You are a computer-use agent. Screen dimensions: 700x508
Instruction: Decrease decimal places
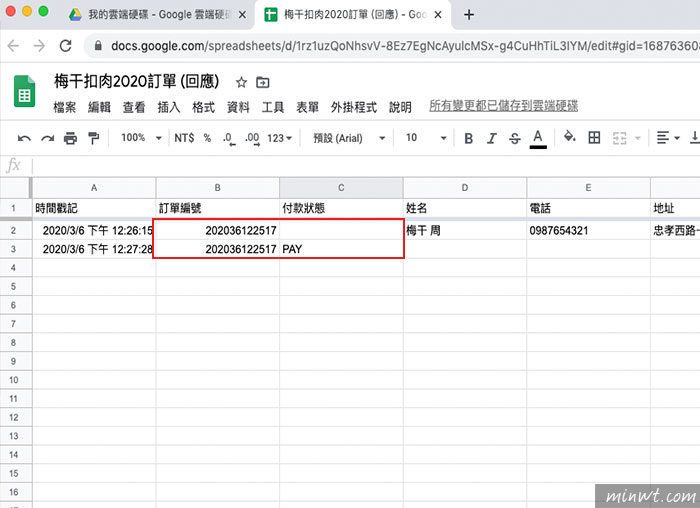coord(229,138)
